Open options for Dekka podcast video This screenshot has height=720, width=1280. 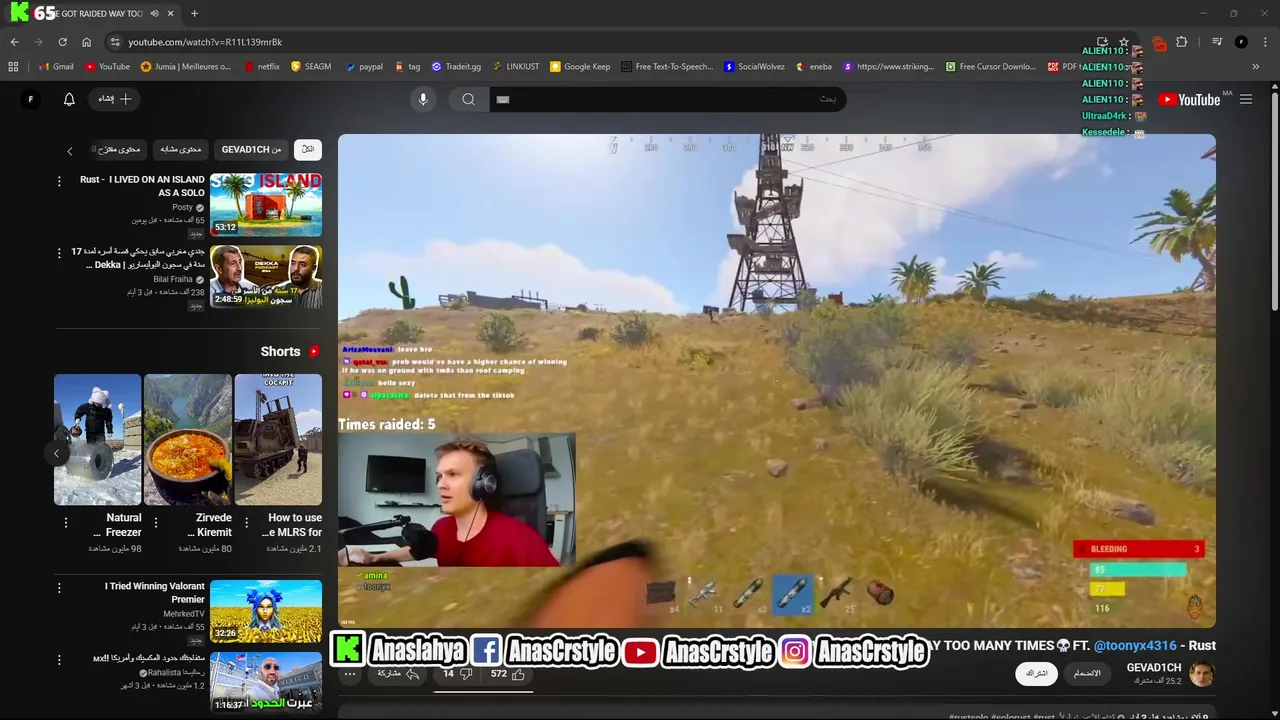coord(59,253)
